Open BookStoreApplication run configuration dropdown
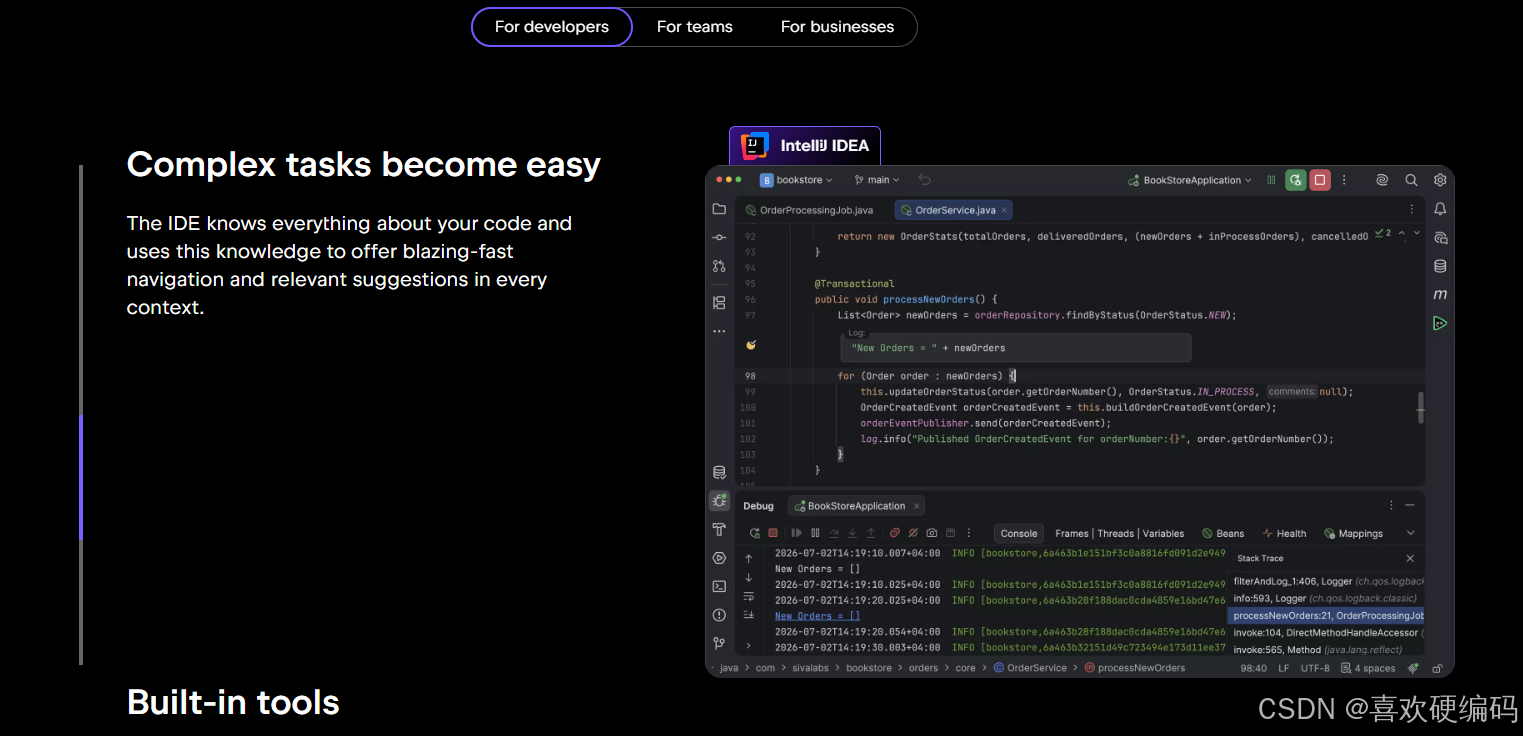The height and width of the screenshot is (736, 1523). pos(1190,180)
